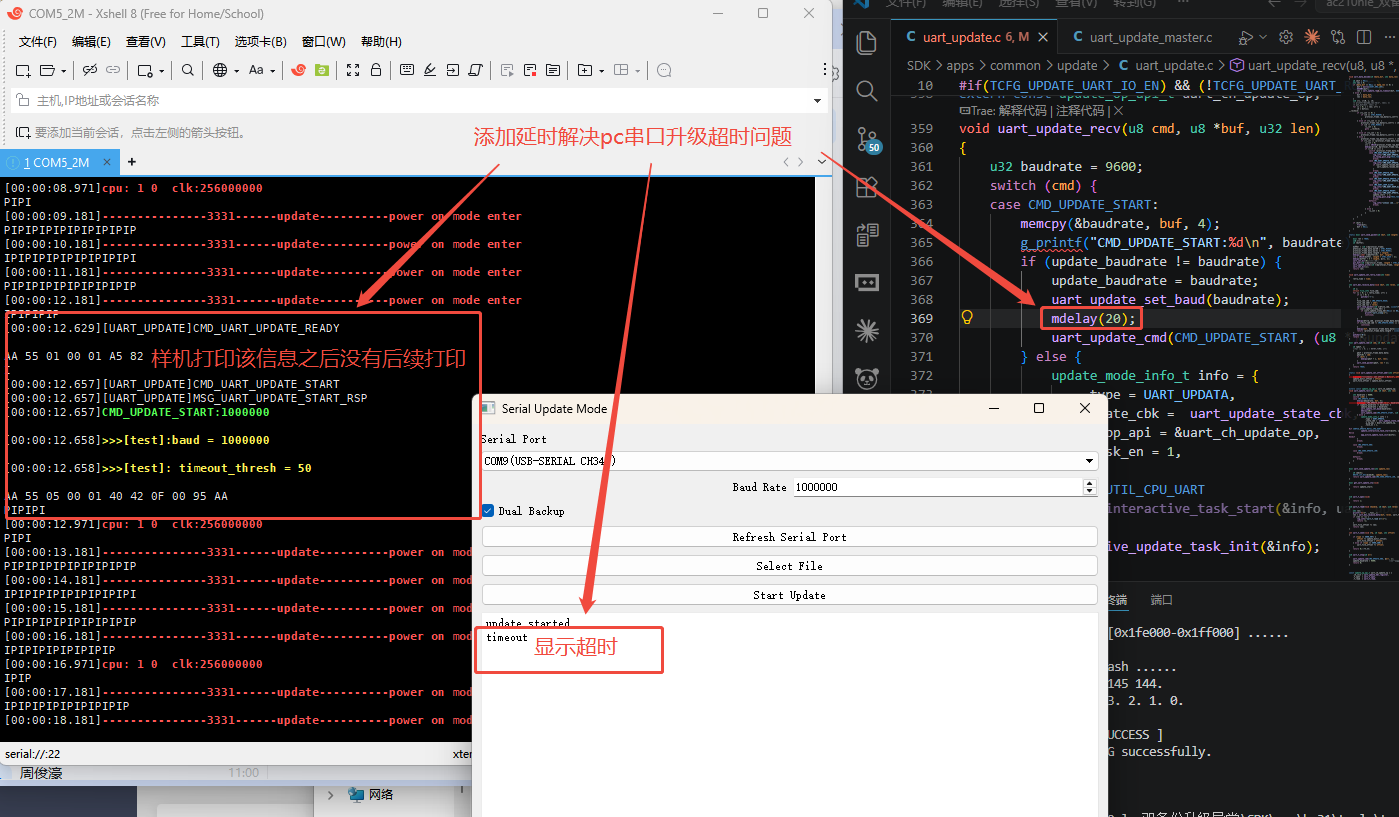Increase the Baud Rate with the stepper arrow
Viewport: 1399px width, 817px height.
(1090, 483)
